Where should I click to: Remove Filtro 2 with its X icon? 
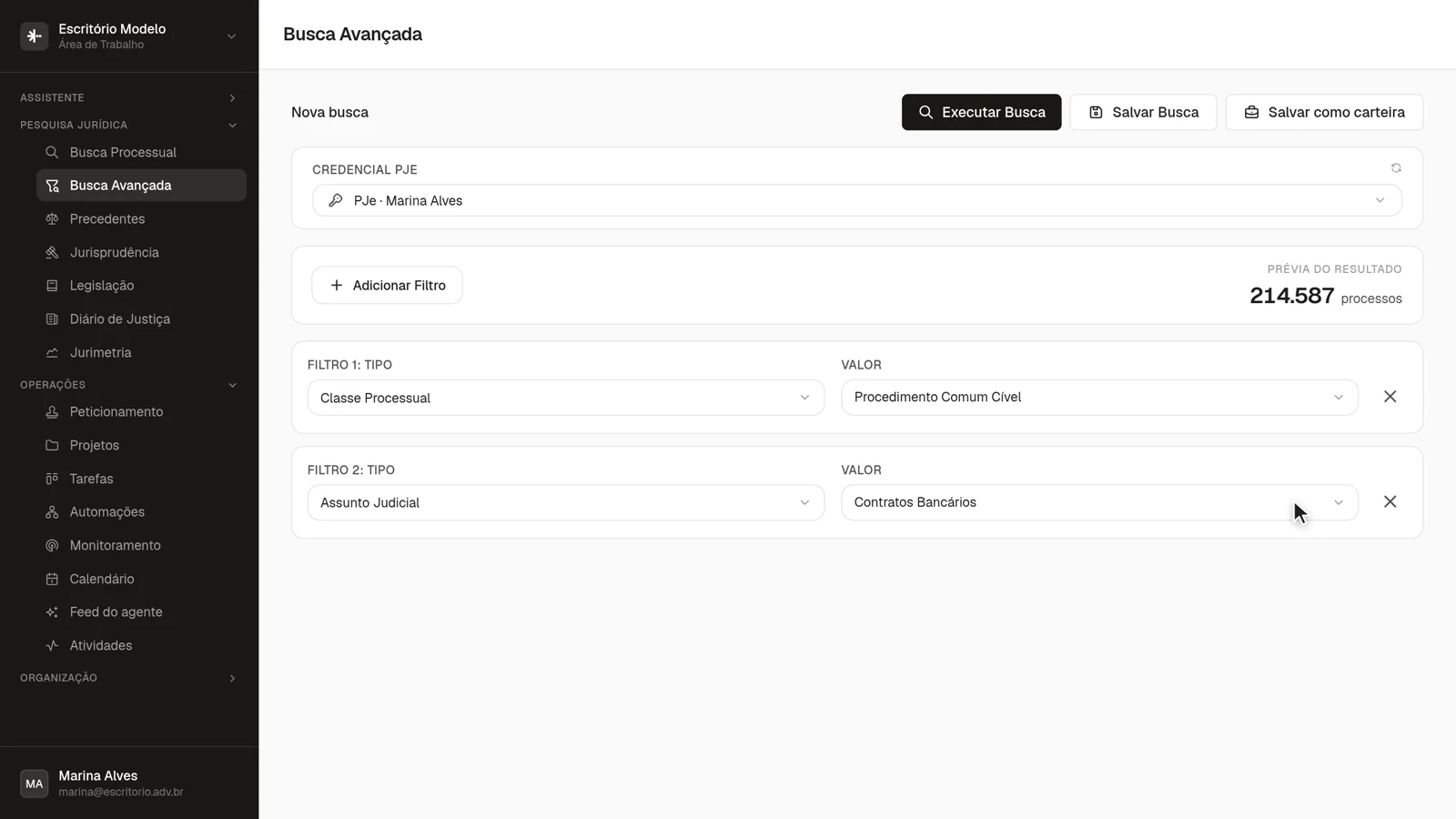coord(1390,502)
